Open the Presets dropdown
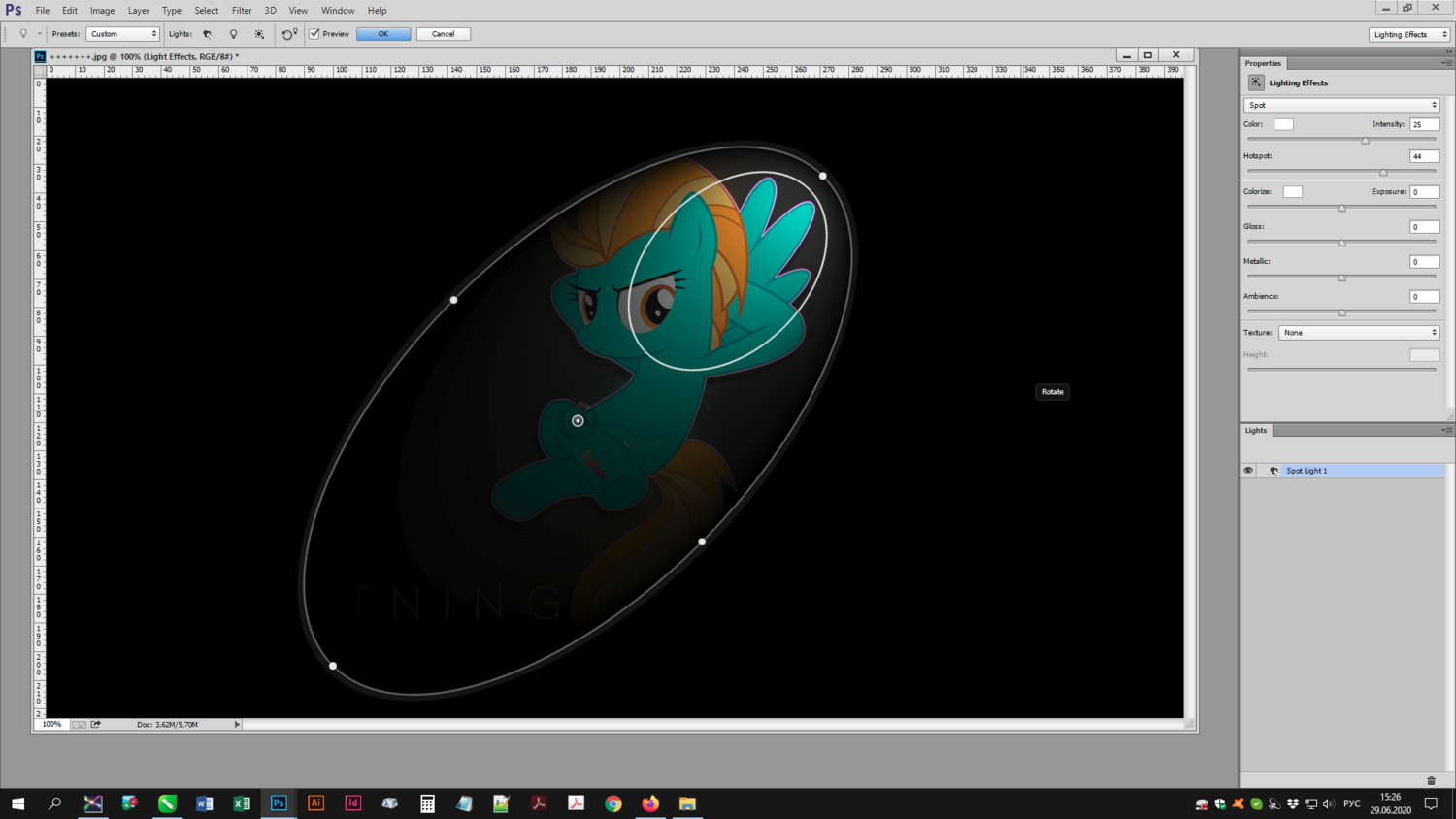Image resolution: width=1456 pixels, height=819 pixels. tap(122, 34)
